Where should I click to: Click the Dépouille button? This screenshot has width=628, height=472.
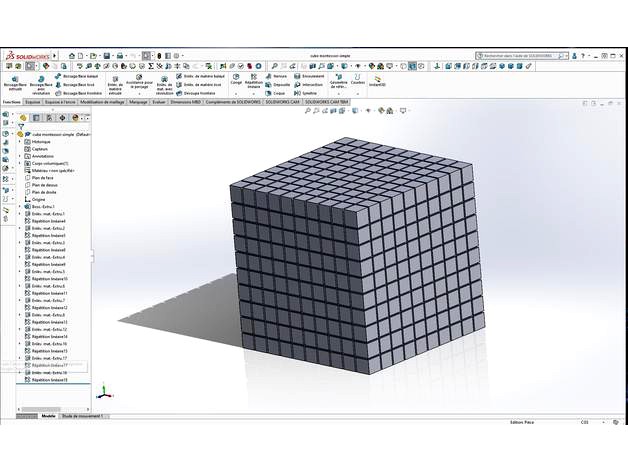pos(278,85)
